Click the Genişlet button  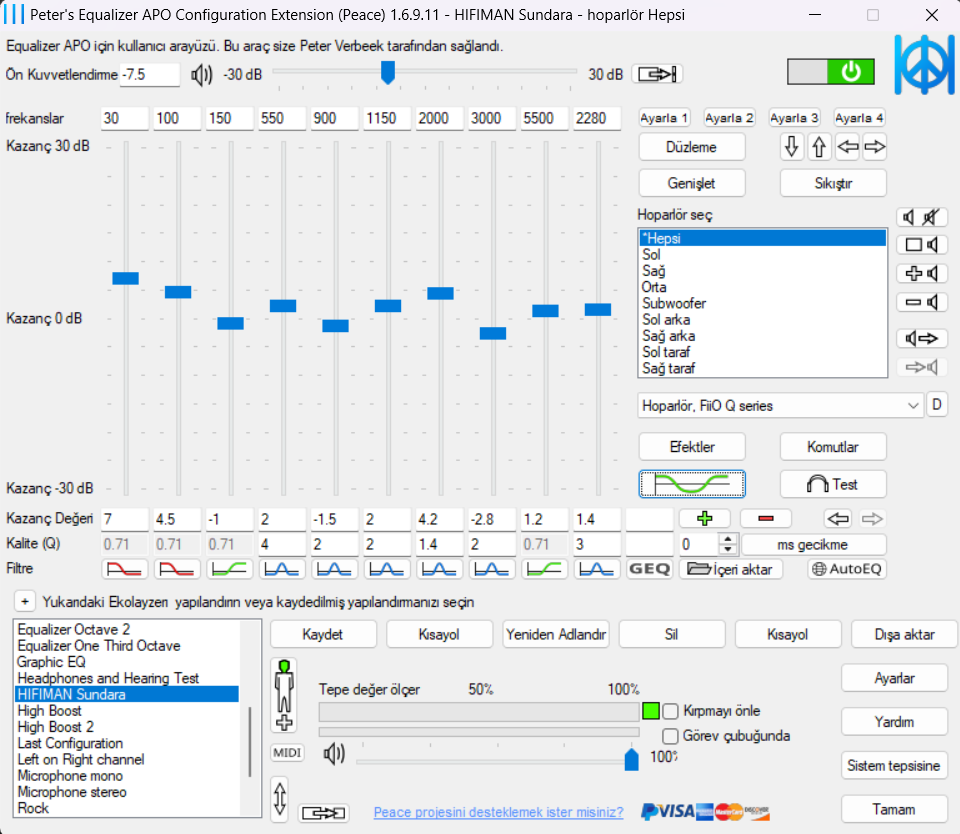pyautogui.click(x=692, y=183)
